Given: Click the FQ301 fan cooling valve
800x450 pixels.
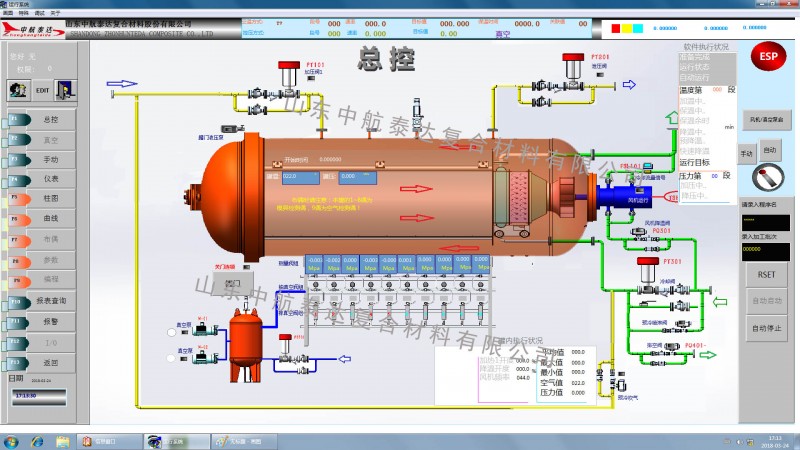Looking at the screenshot, I should click(x=639, y=233).
